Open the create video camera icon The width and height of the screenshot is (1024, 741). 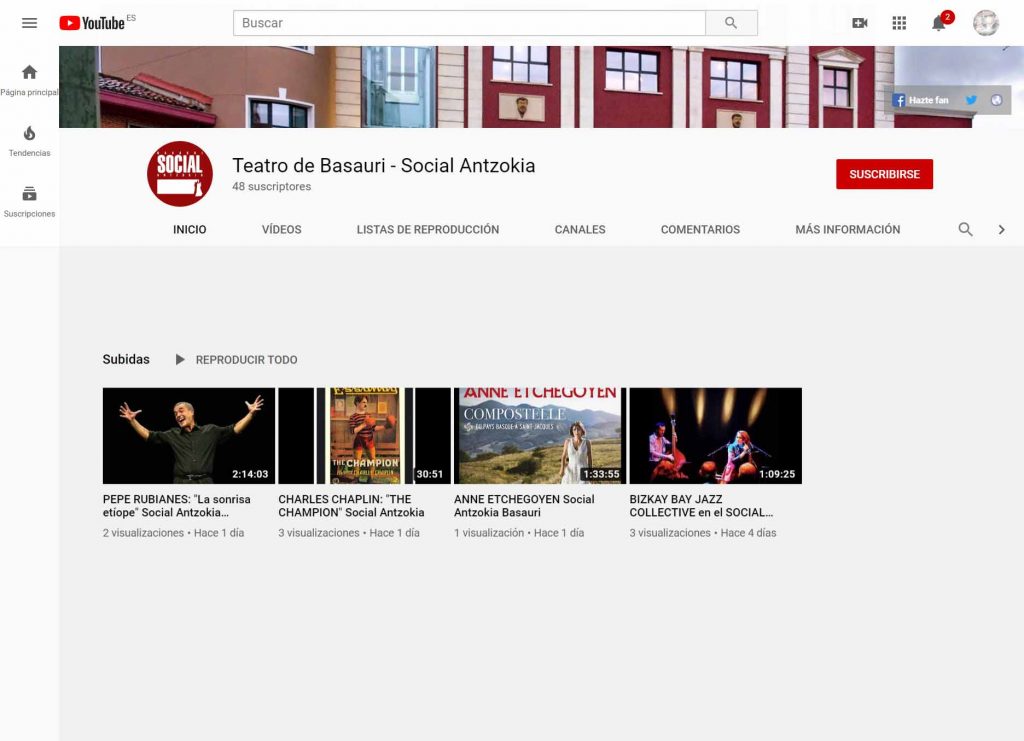coord(859,23)
